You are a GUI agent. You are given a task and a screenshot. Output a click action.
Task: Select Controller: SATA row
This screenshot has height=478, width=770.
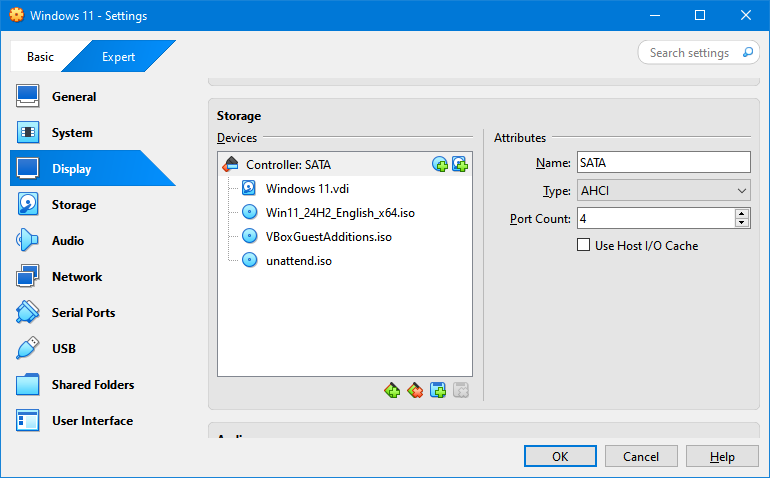[345, 164]
